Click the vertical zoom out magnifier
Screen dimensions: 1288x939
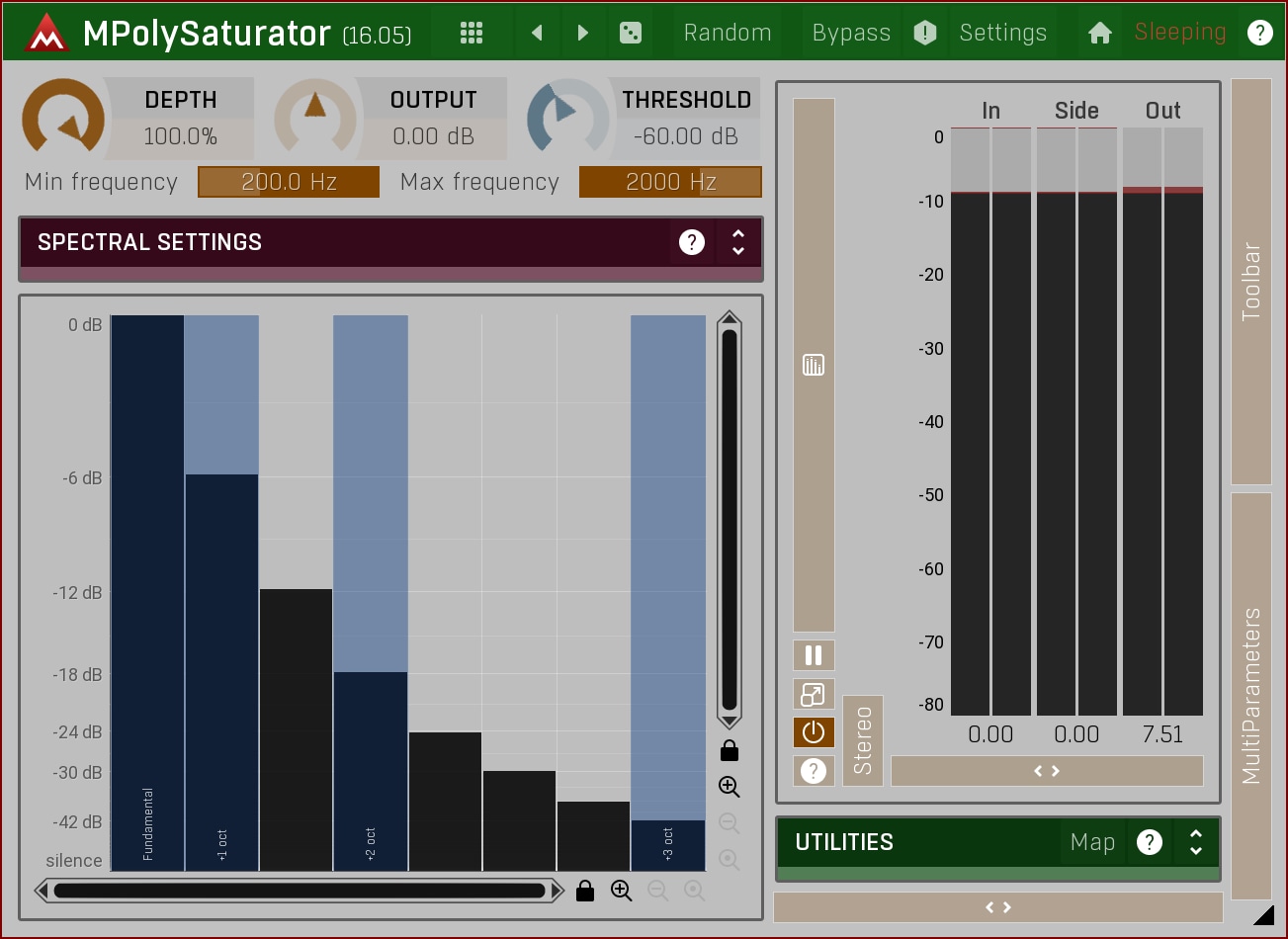[730, 823]
